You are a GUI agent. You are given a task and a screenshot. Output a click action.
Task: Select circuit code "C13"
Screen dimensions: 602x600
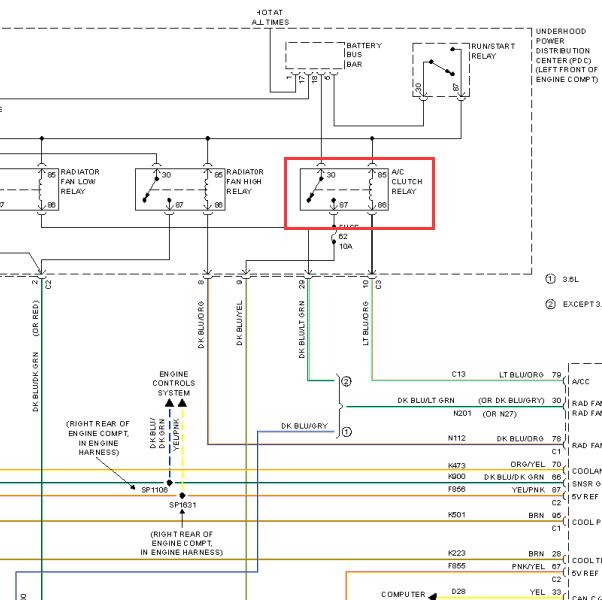458,374
